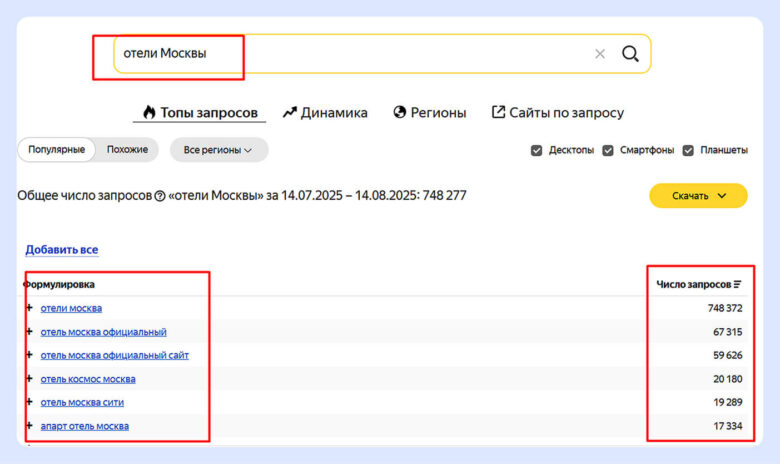Disable the Планшеты checkbox

pyautogui.click(x=688, y=150)
